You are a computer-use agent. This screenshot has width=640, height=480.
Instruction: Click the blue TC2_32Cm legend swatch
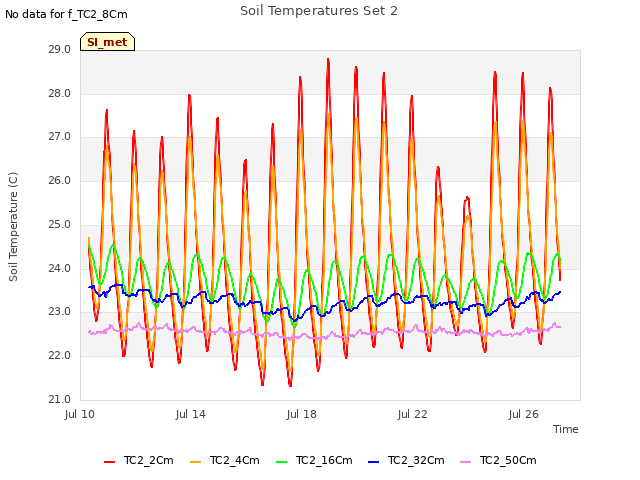pyautogui.click(x=373, y=462)
